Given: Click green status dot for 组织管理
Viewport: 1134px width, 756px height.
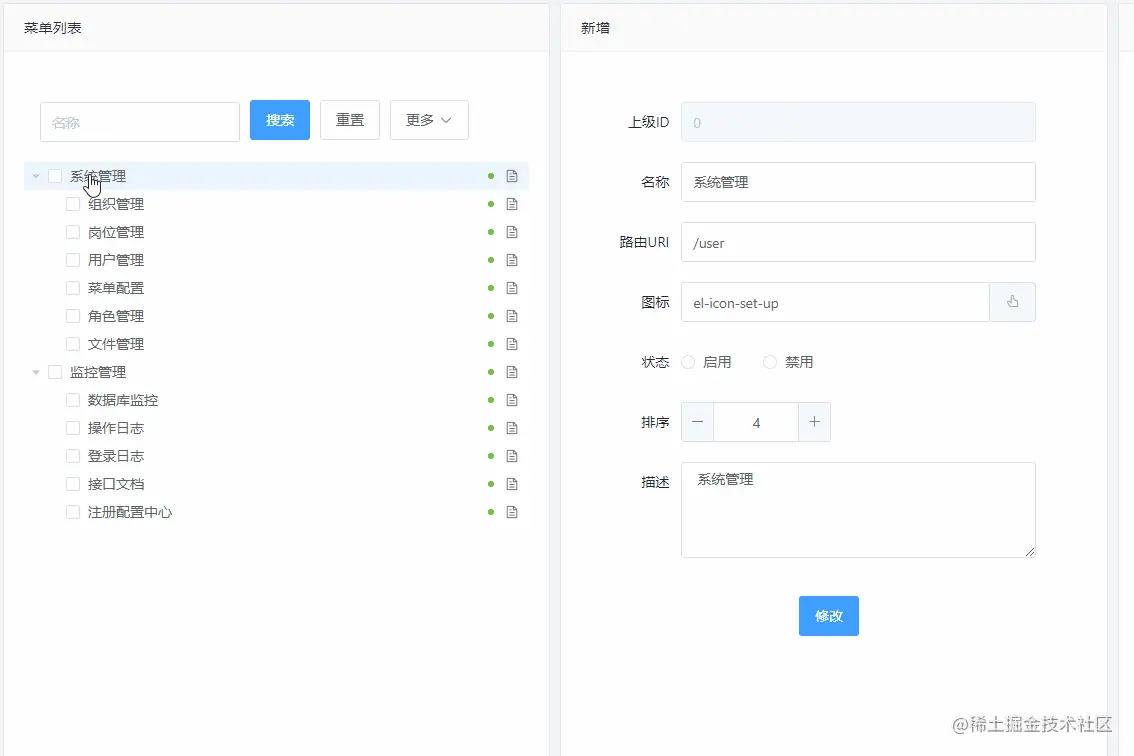Looking at the screenshot, I should coord(491,204).
